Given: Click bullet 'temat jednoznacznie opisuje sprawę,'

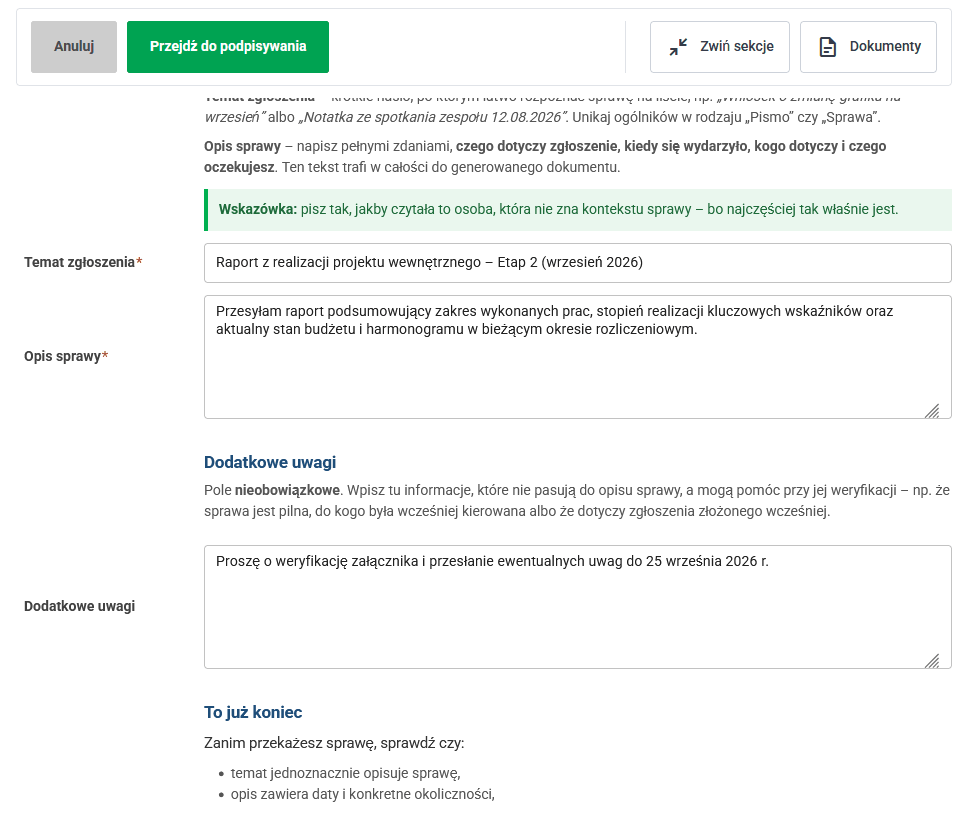Looking at the screenshot, I should tap(345, 773).
